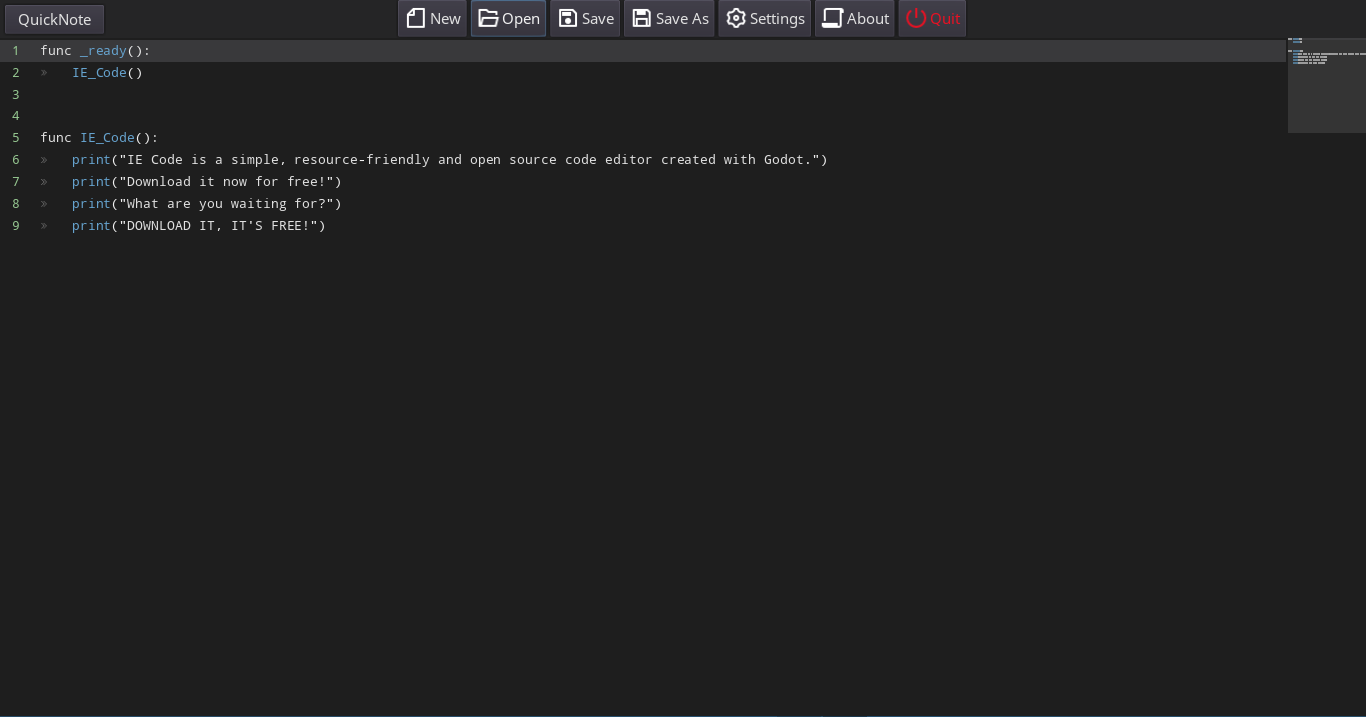
Task: Click the "DOWNLOAD IT, IT'S FREE!" line
Action: [199, 225]
